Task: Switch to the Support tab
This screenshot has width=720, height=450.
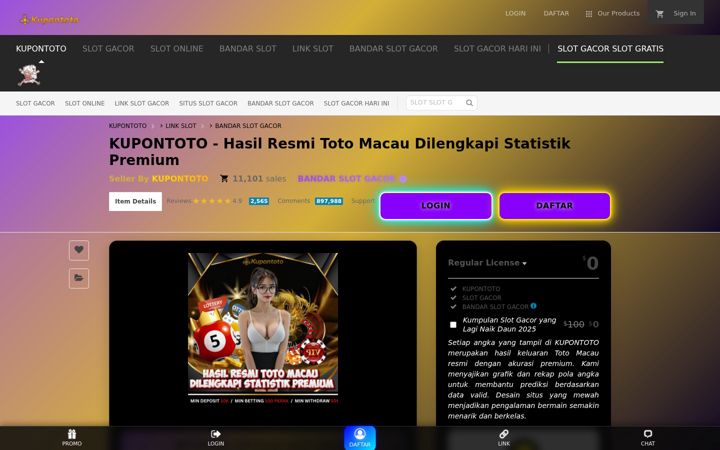Action: pos(363,201)
